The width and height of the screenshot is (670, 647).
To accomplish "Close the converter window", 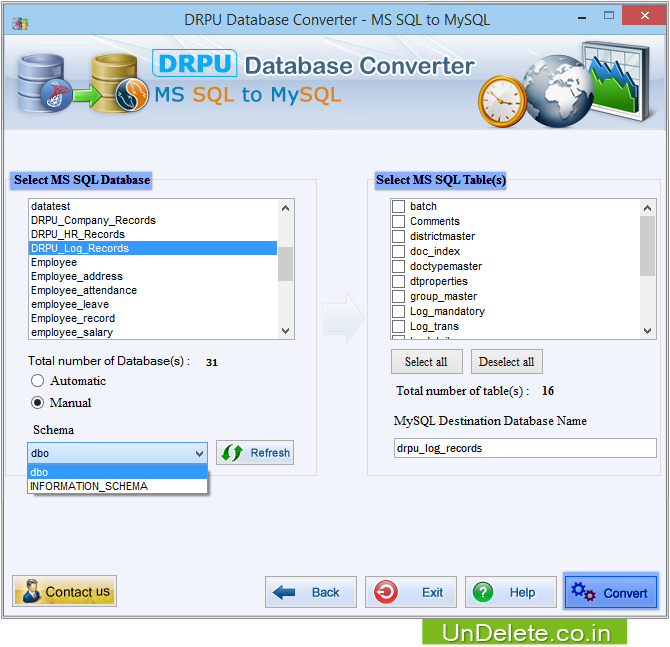I will pyautogui.click(x=645, y=16).
